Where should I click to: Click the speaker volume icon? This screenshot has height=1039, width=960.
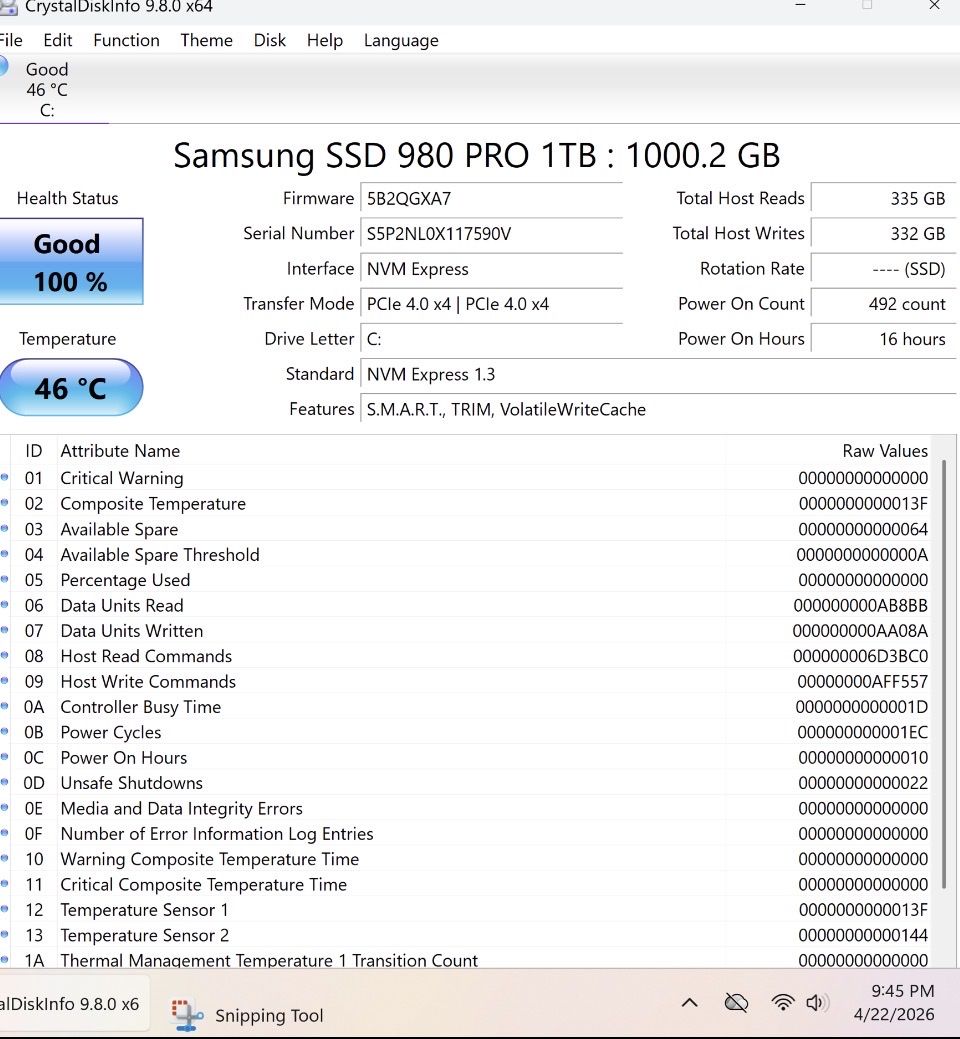tap(817, 1002)
